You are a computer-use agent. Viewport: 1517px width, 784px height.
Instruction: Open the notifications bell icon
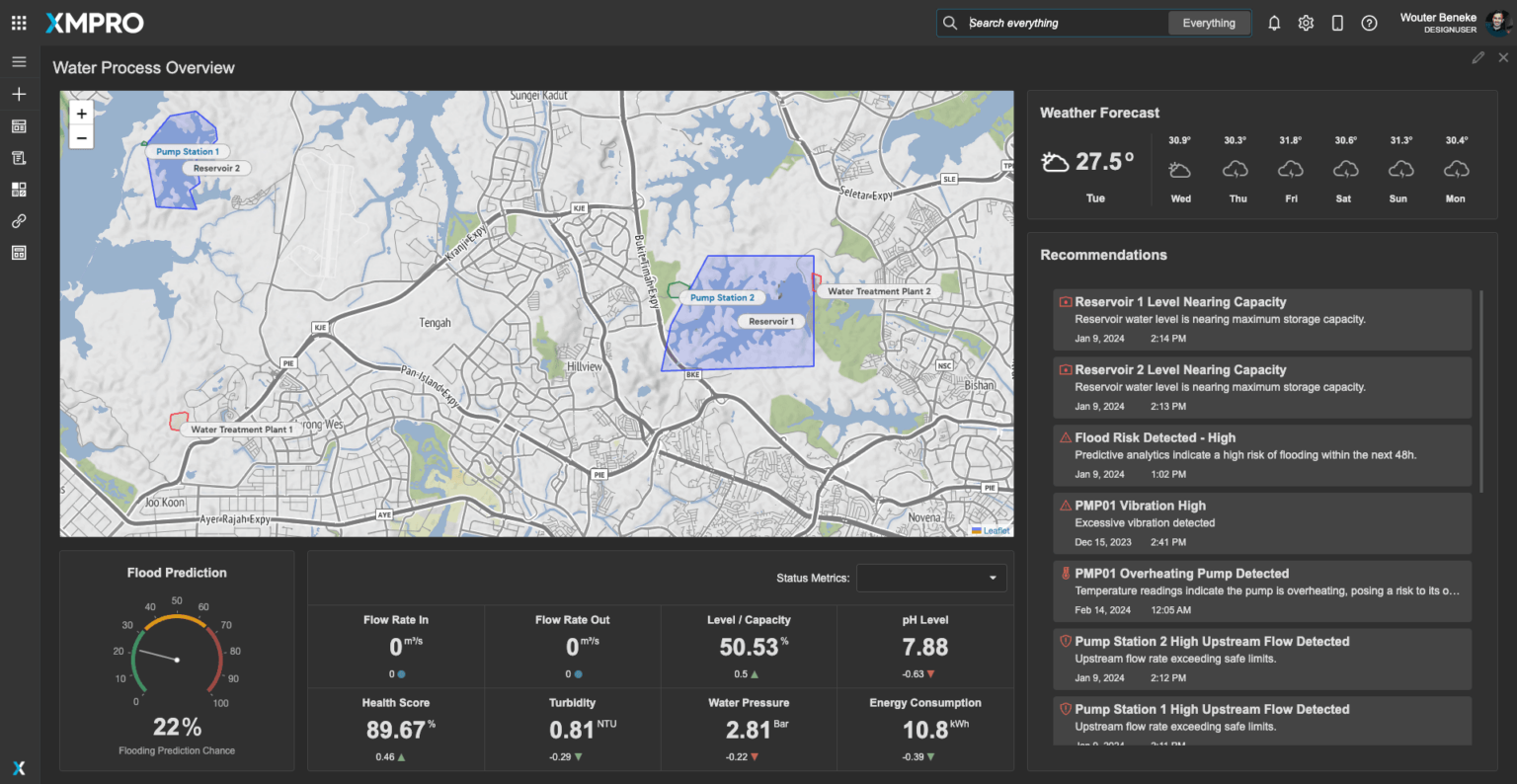1274,23
